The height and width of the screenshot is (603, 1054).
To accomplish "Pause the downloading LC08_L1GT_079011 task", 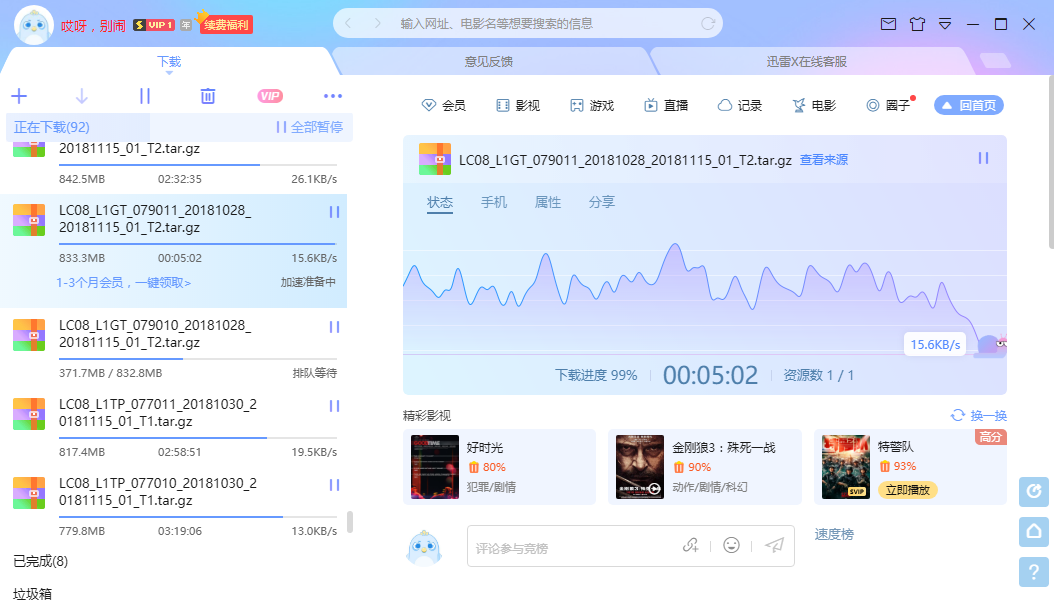I will tap(333, 212).
